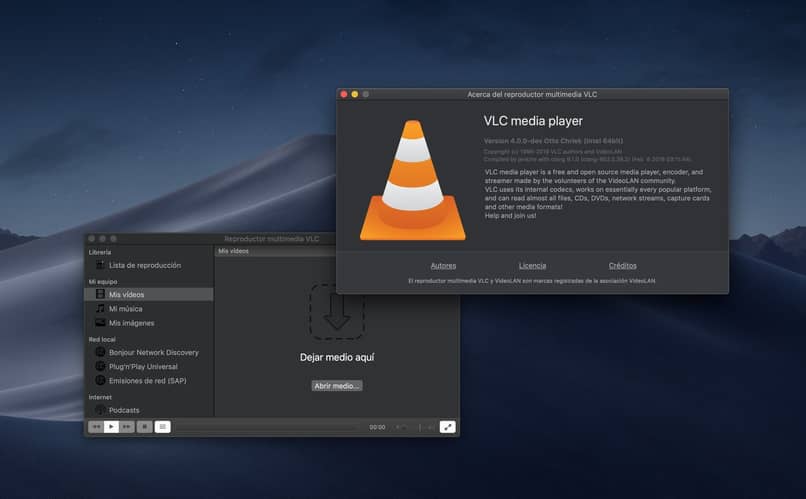Close the About VLC window
The height and width of the screenshot is (499, 806).
click(344, 94)
